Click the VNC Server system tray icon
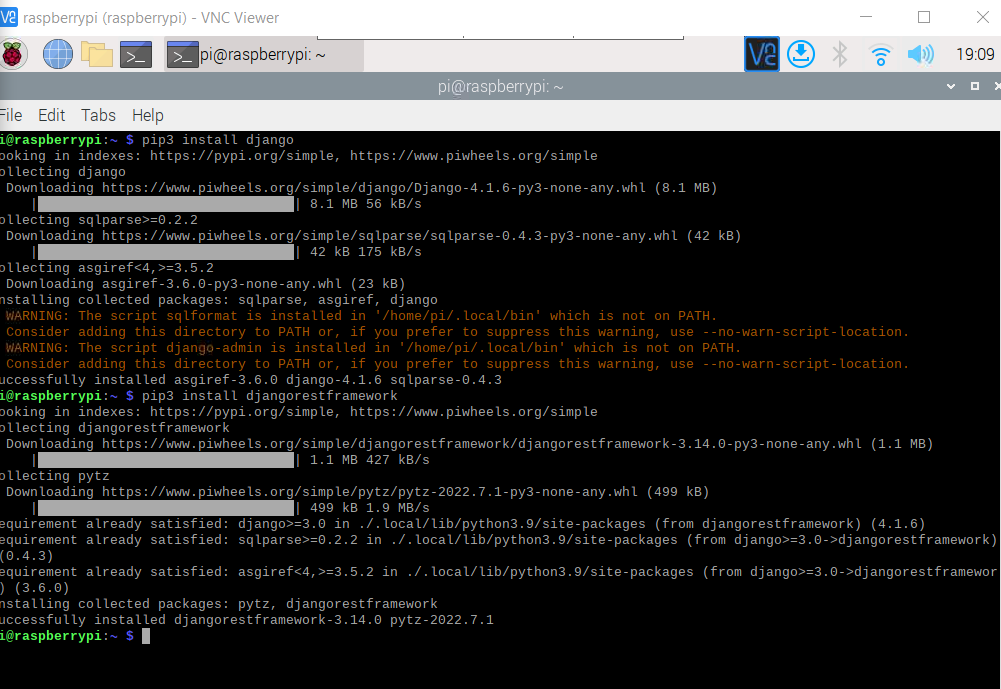Viewport: 1001px width, 689px height. click(760, 55)
